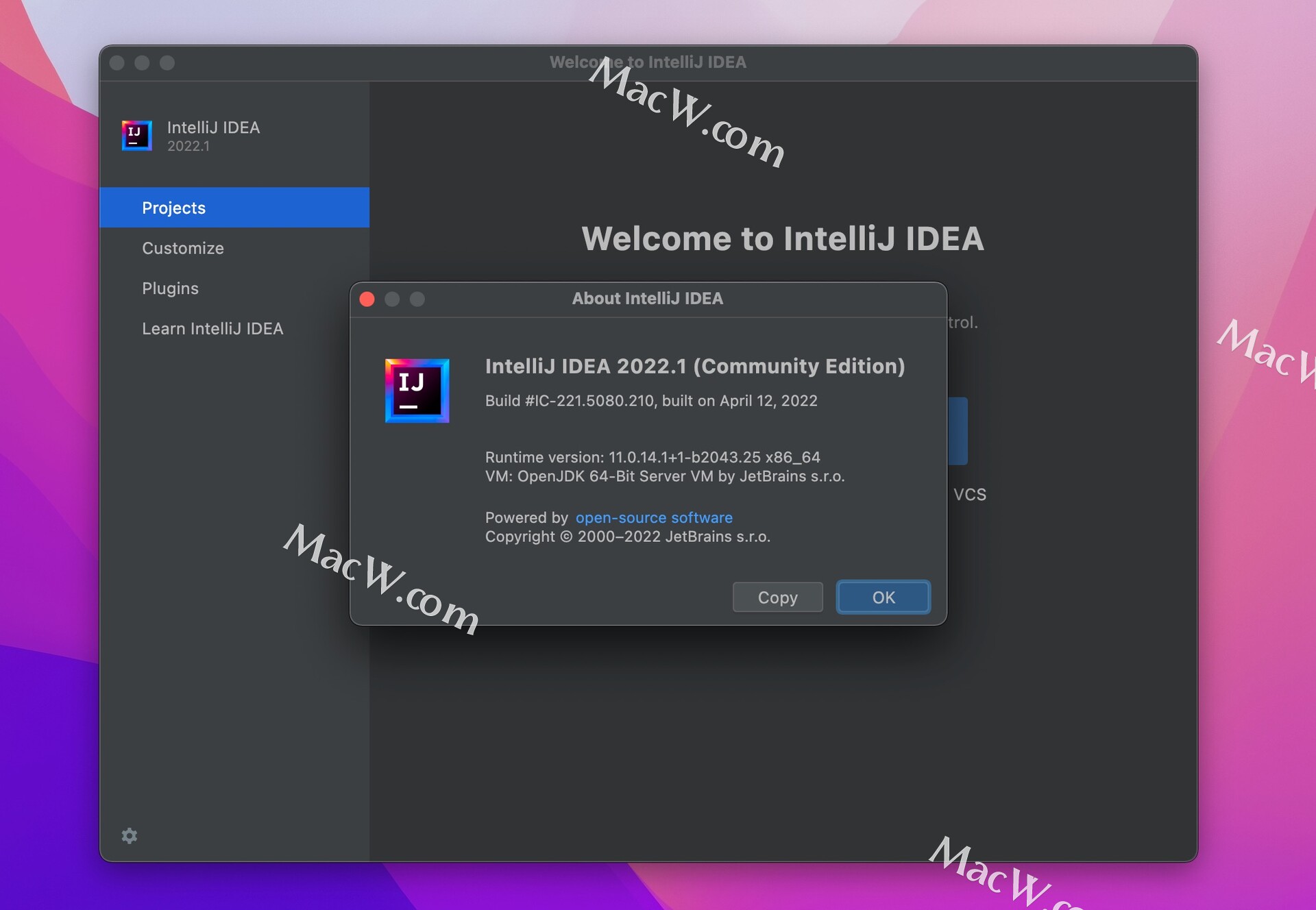Enable plugins list checkbox
The image size is (1316, 910).
click(x=170, y=288)
